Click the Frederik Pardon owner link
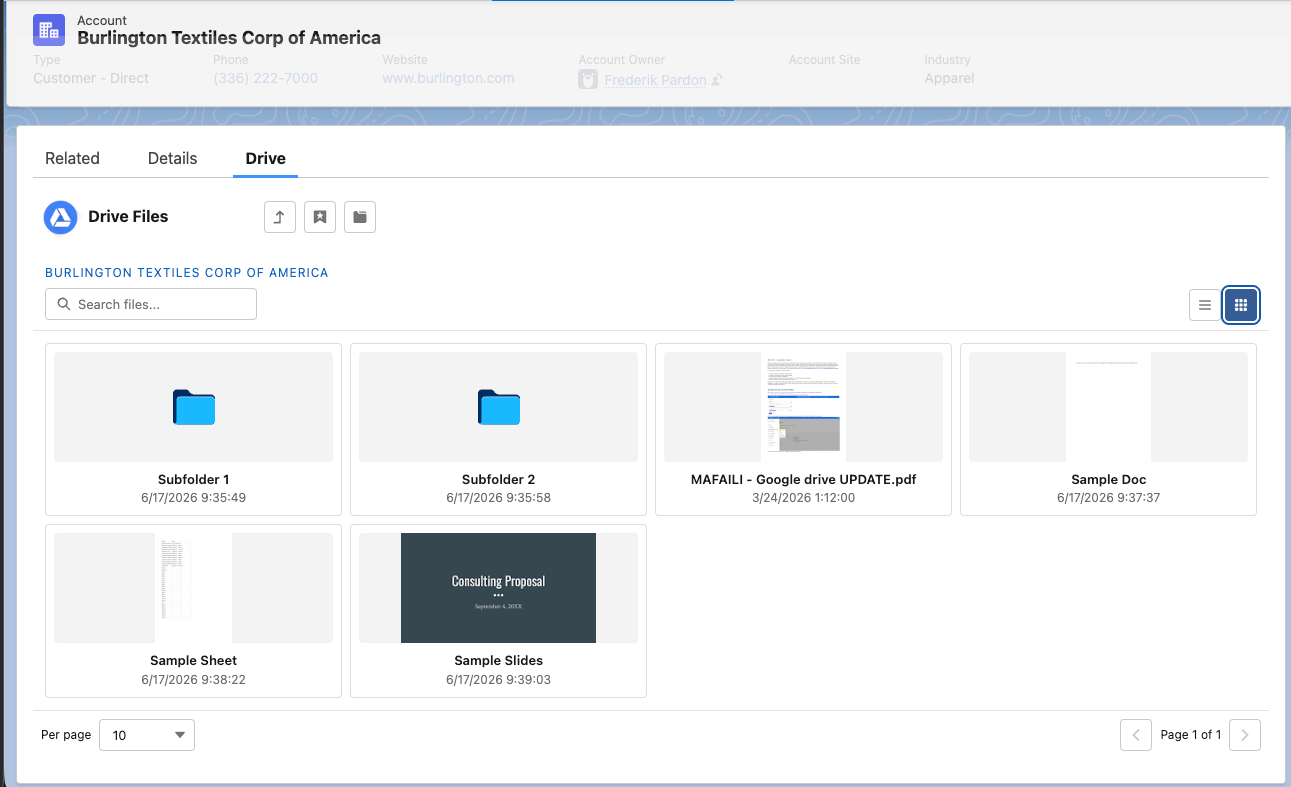Image resolution: width=1291 pixels, height=787 pixels. [655, 80]
